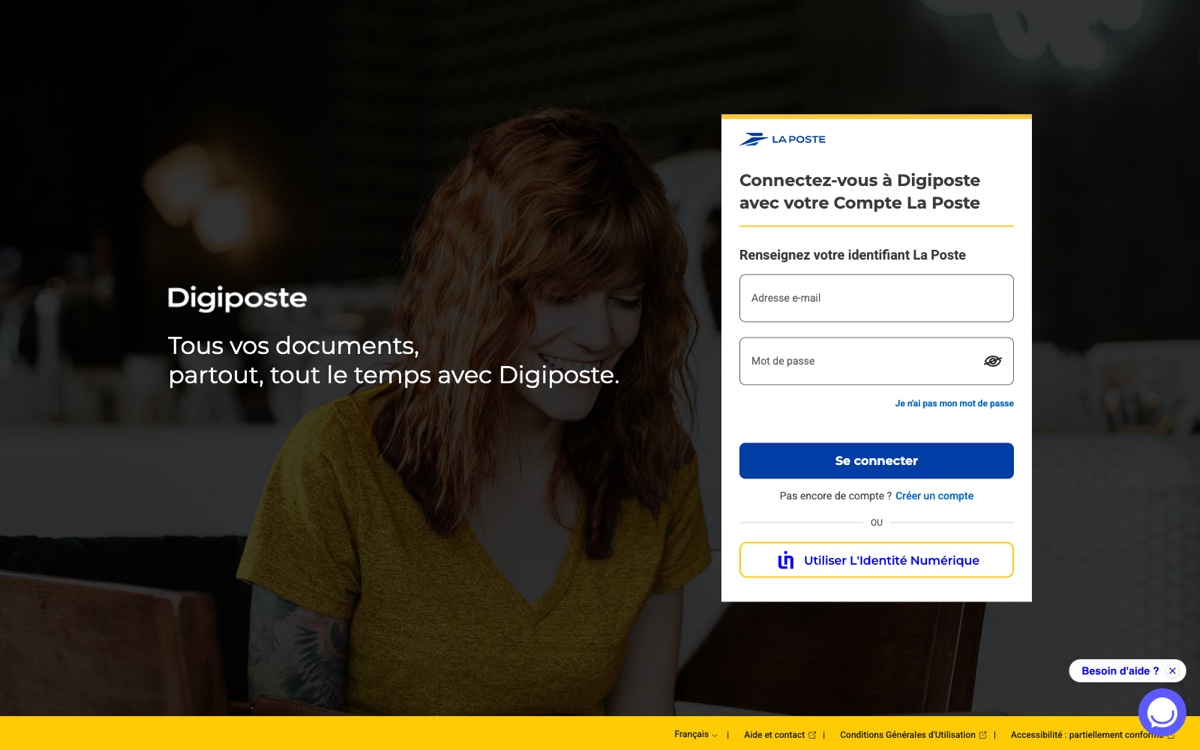
Task: Click the Besoin d'aide ? label
Action: coord(1120,671)
